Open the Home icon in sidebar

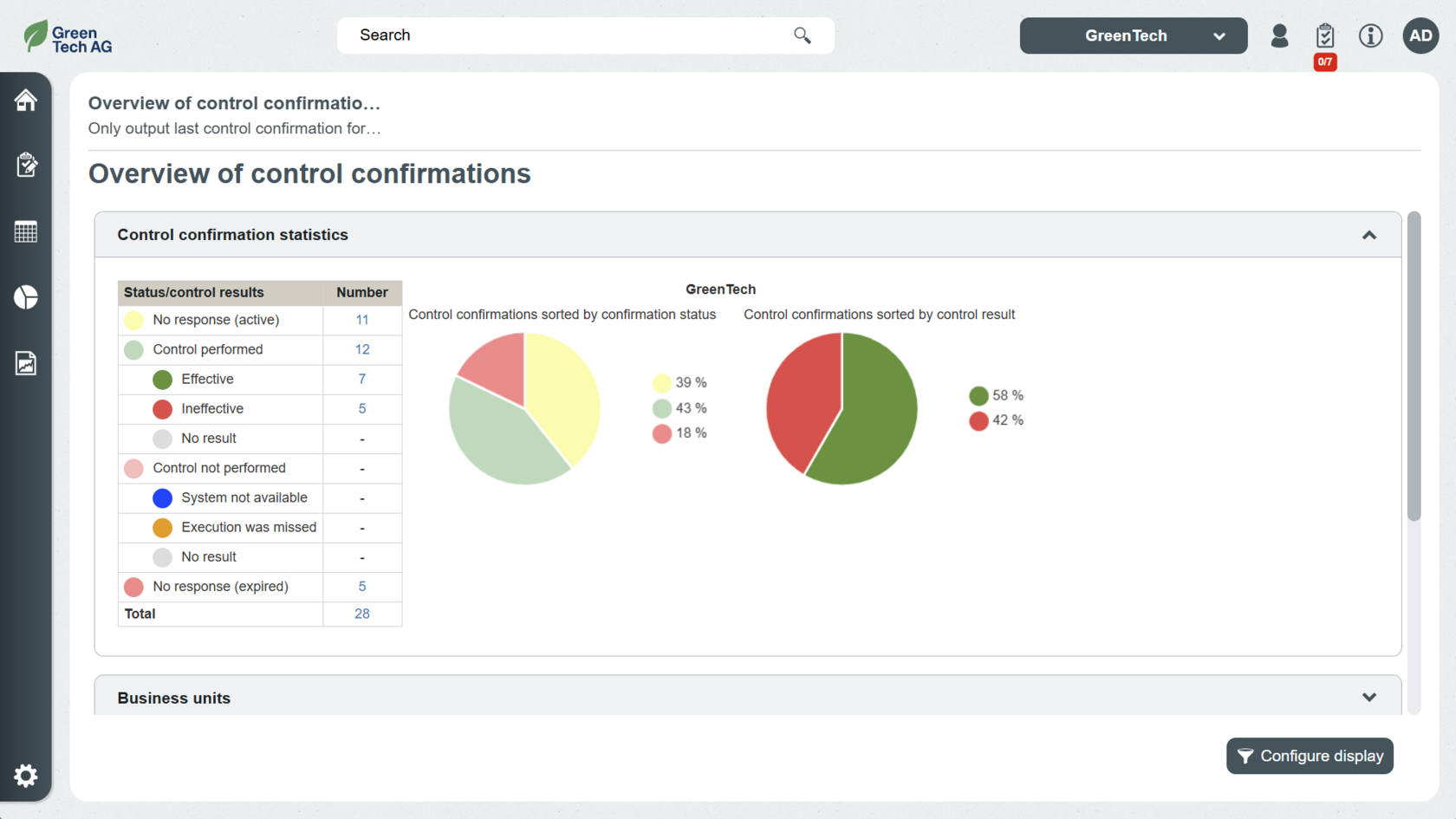25,101
